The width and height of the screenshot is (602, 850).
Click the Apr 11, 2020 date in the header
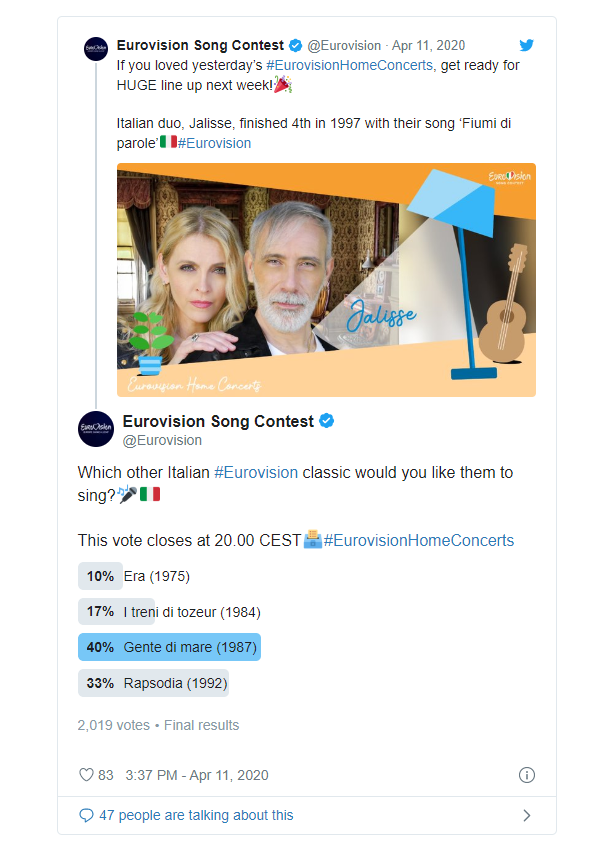[x=429, y=45]
